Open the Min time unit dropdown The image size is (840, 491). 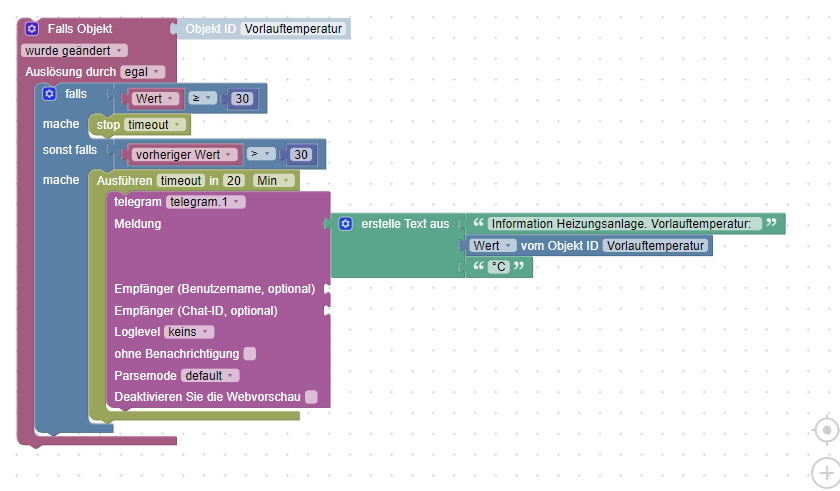click(274, 180)
